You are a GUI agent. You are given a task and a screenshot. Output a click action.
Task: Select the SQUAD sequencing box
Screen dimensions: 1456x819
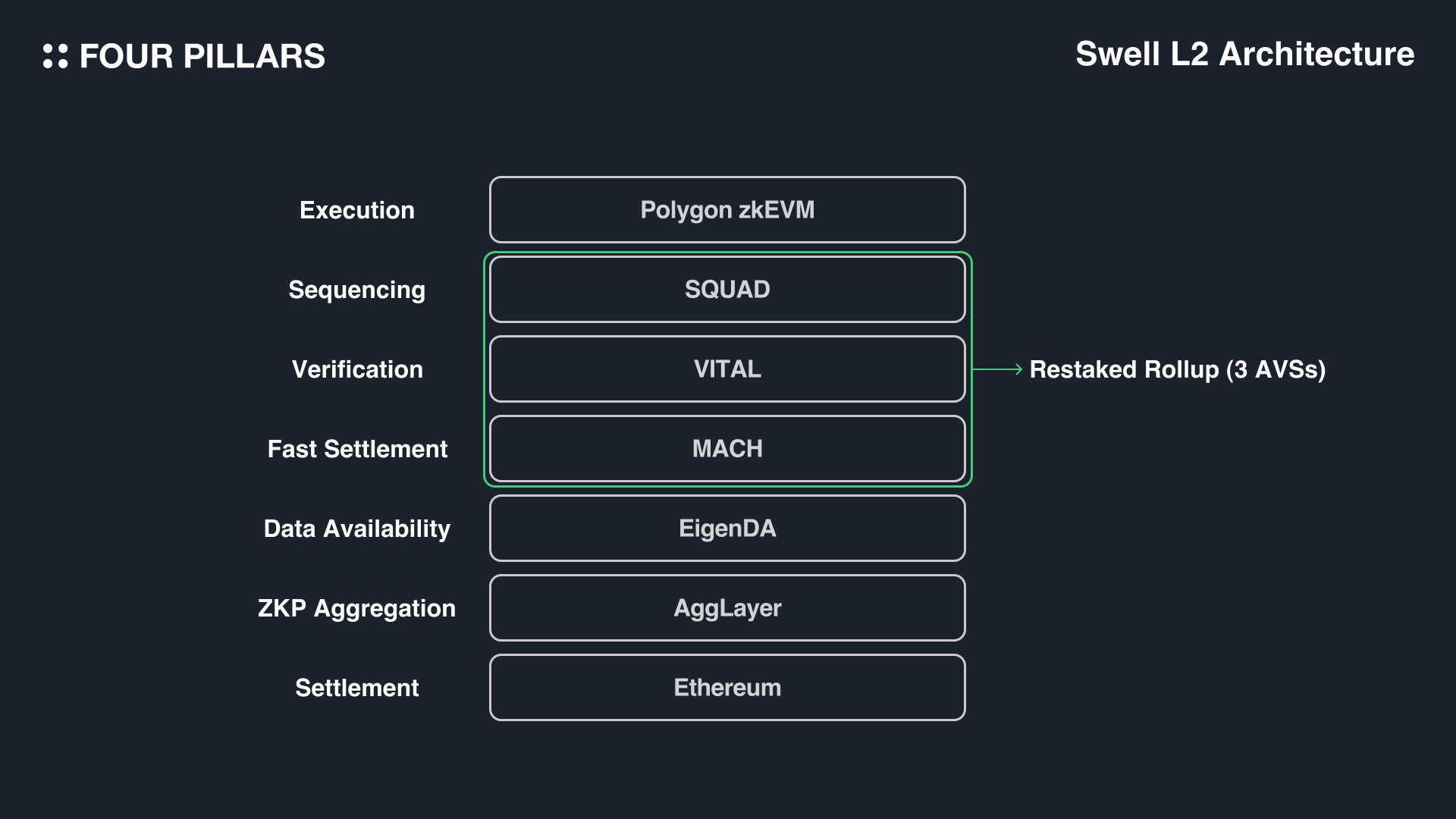point(727,290)
